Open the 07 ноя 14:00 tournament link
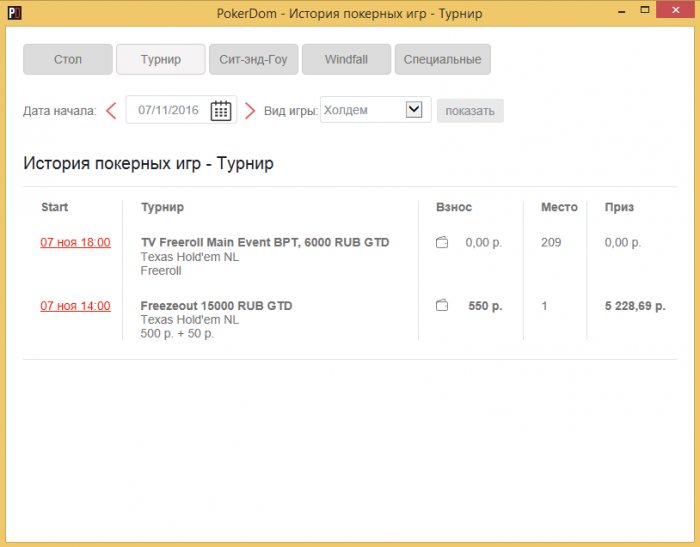 [75, 306]
